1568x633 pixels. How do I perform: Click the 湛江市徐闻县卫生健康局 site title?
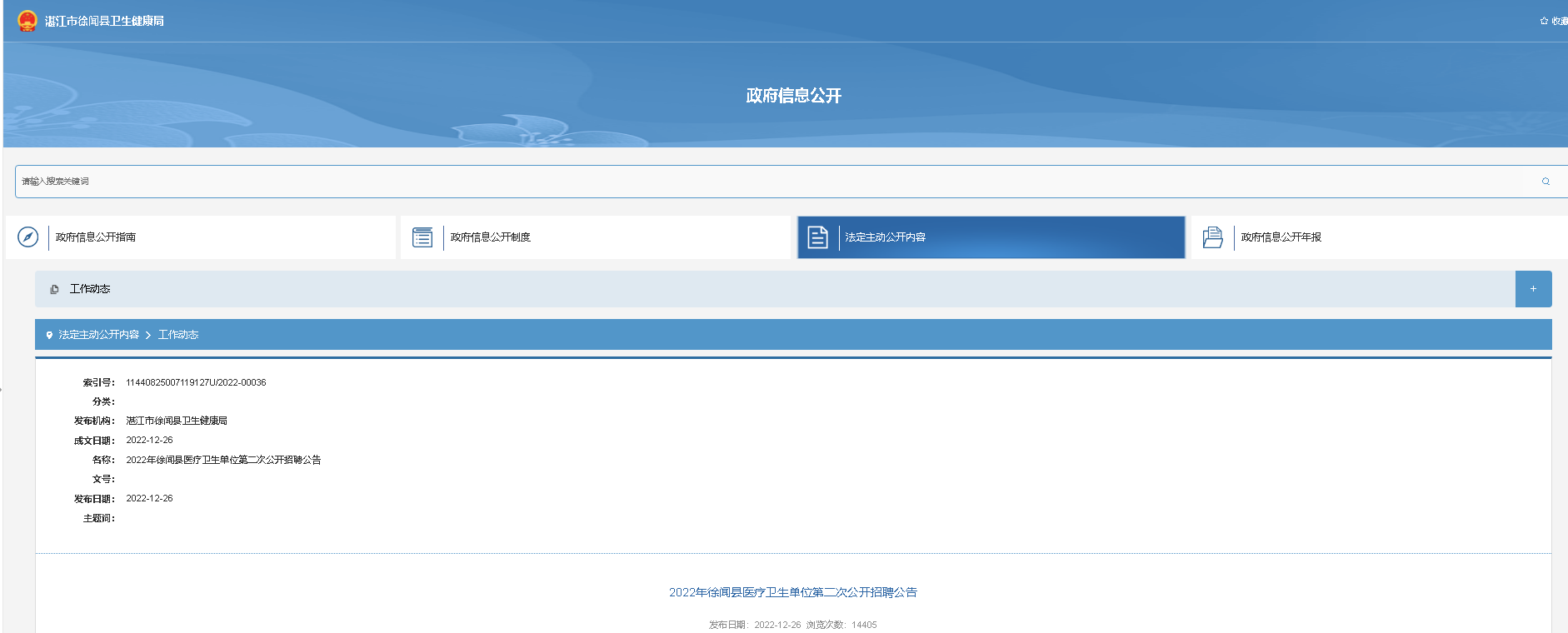[x=104, y=21]
